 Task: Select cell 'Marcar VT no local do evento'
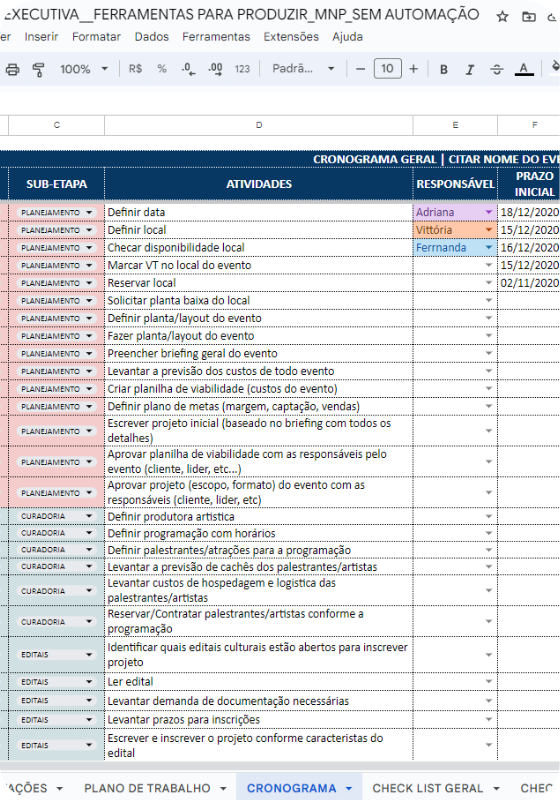[259, 265]
